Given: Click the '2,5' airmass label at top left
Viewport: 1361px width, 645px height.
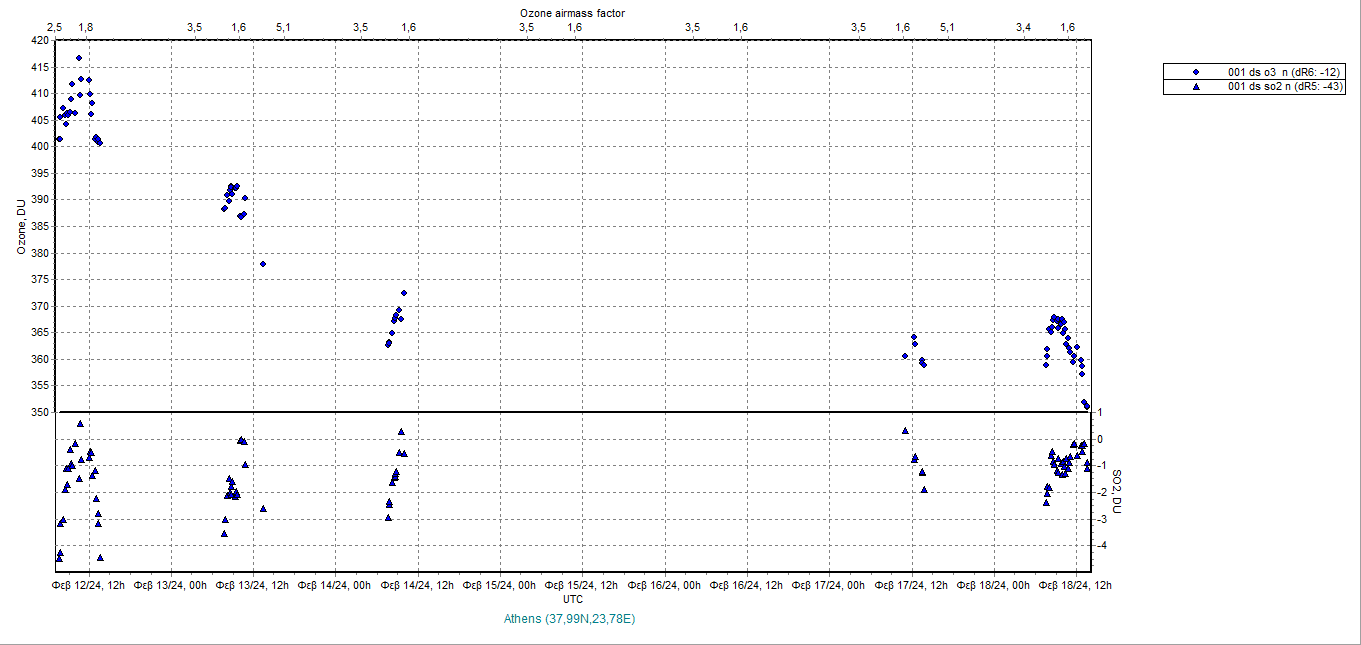Looking at the screenshot, I should click(x=55, y=27).
